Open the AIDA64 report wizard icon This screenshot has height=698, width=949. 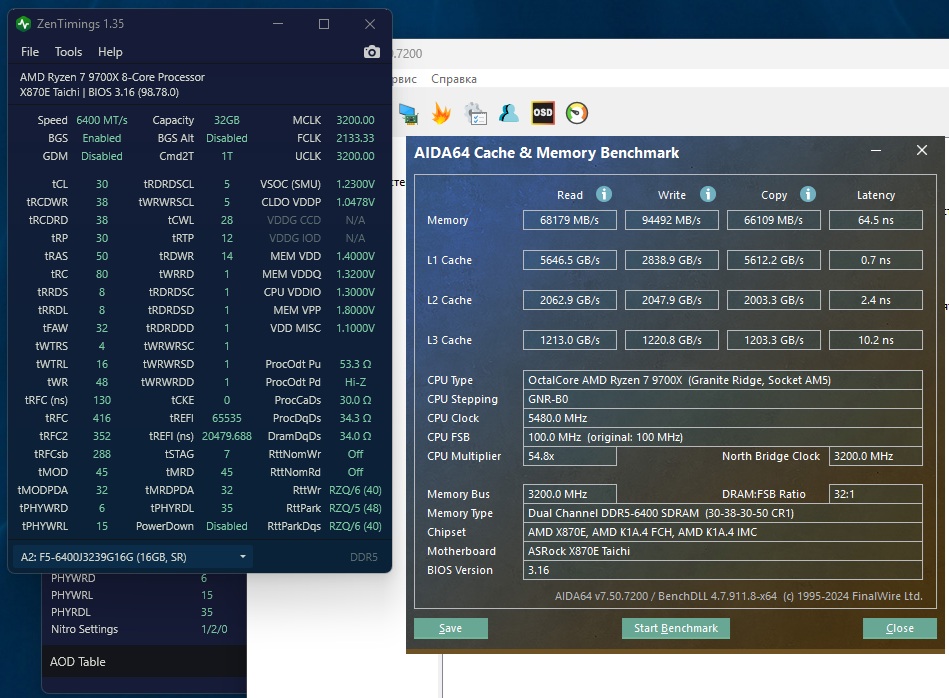[x=475, y=113]
